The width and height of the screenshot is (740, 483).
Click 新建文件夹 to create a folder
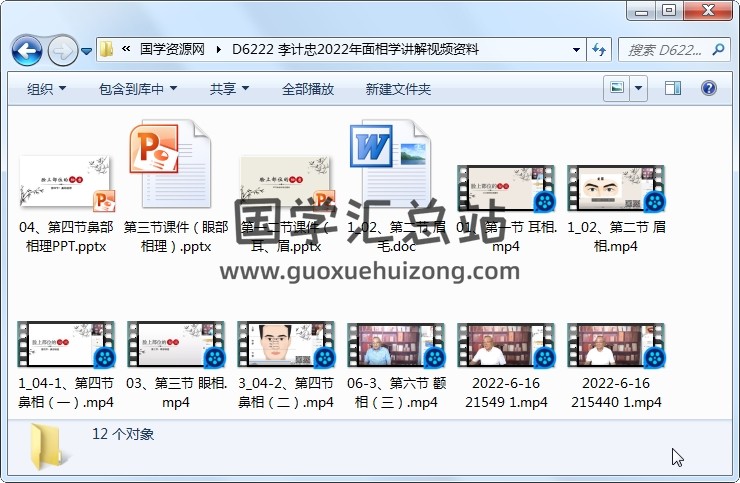point(398,89)
